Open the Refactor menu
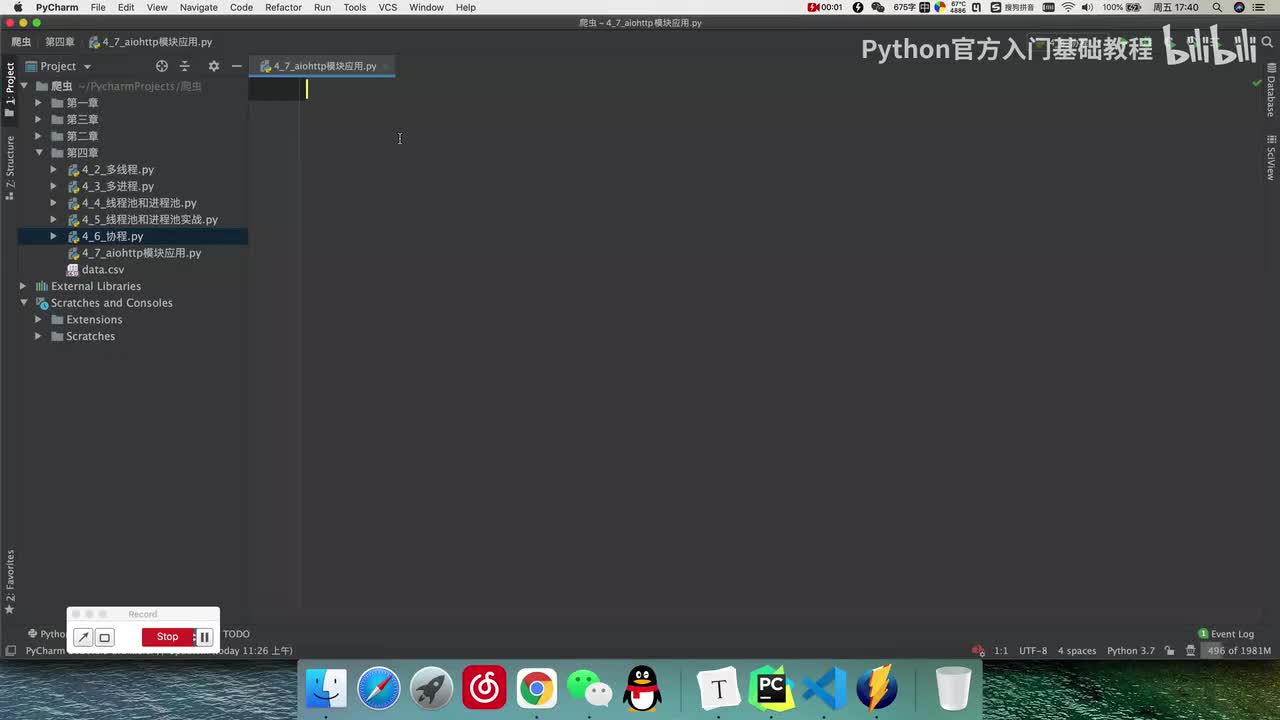The width and height of the screenshot is (1280, 720). click(283, 7)
